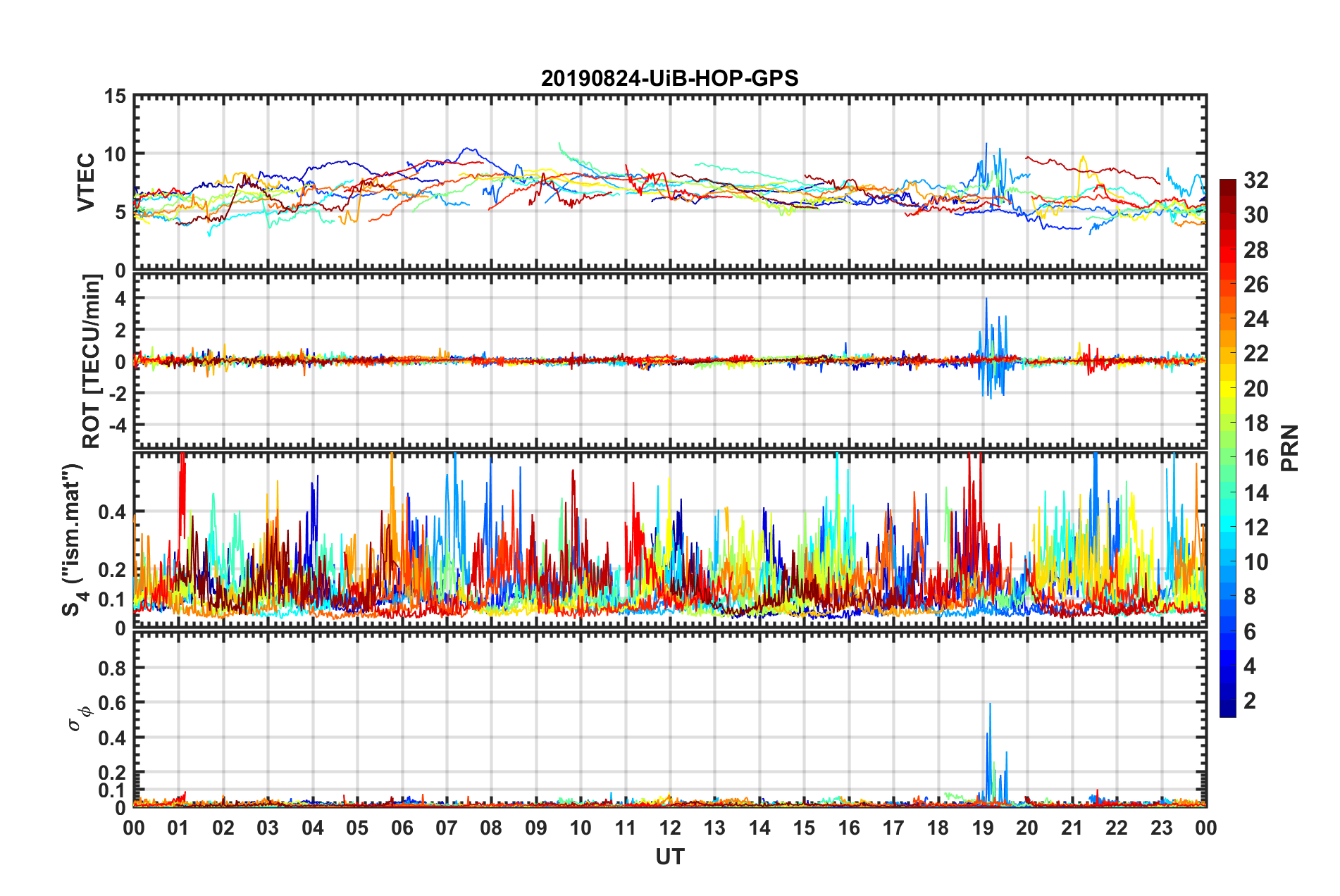The width and height of the screenshot is (1340, 896).
Task: Click the 19 hour tick on UT axis
Action: (x=982, y=828)
